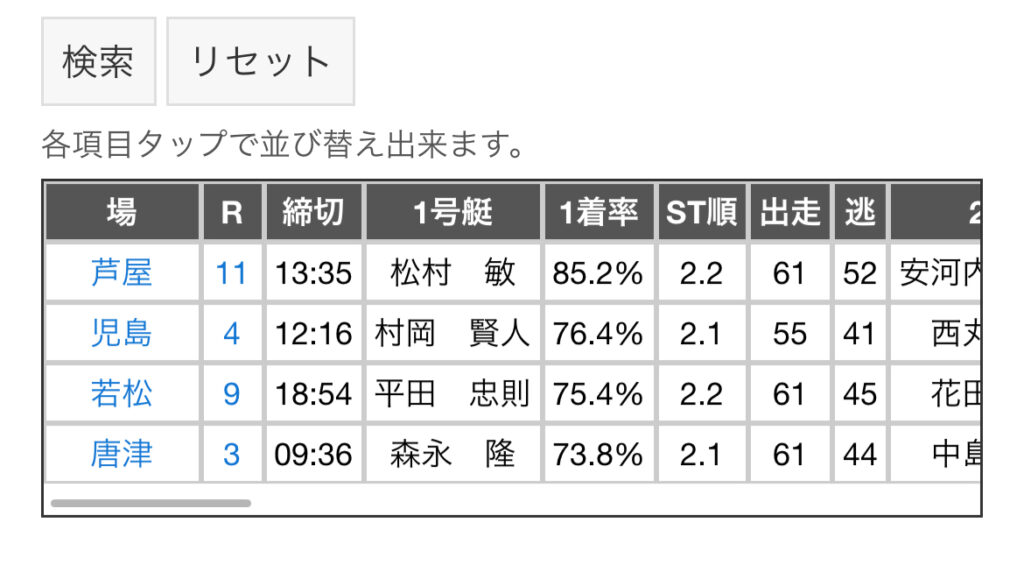
Task: Open race 11 link for 芦屋
Action: pyautogui.click(x=231, y=273)
